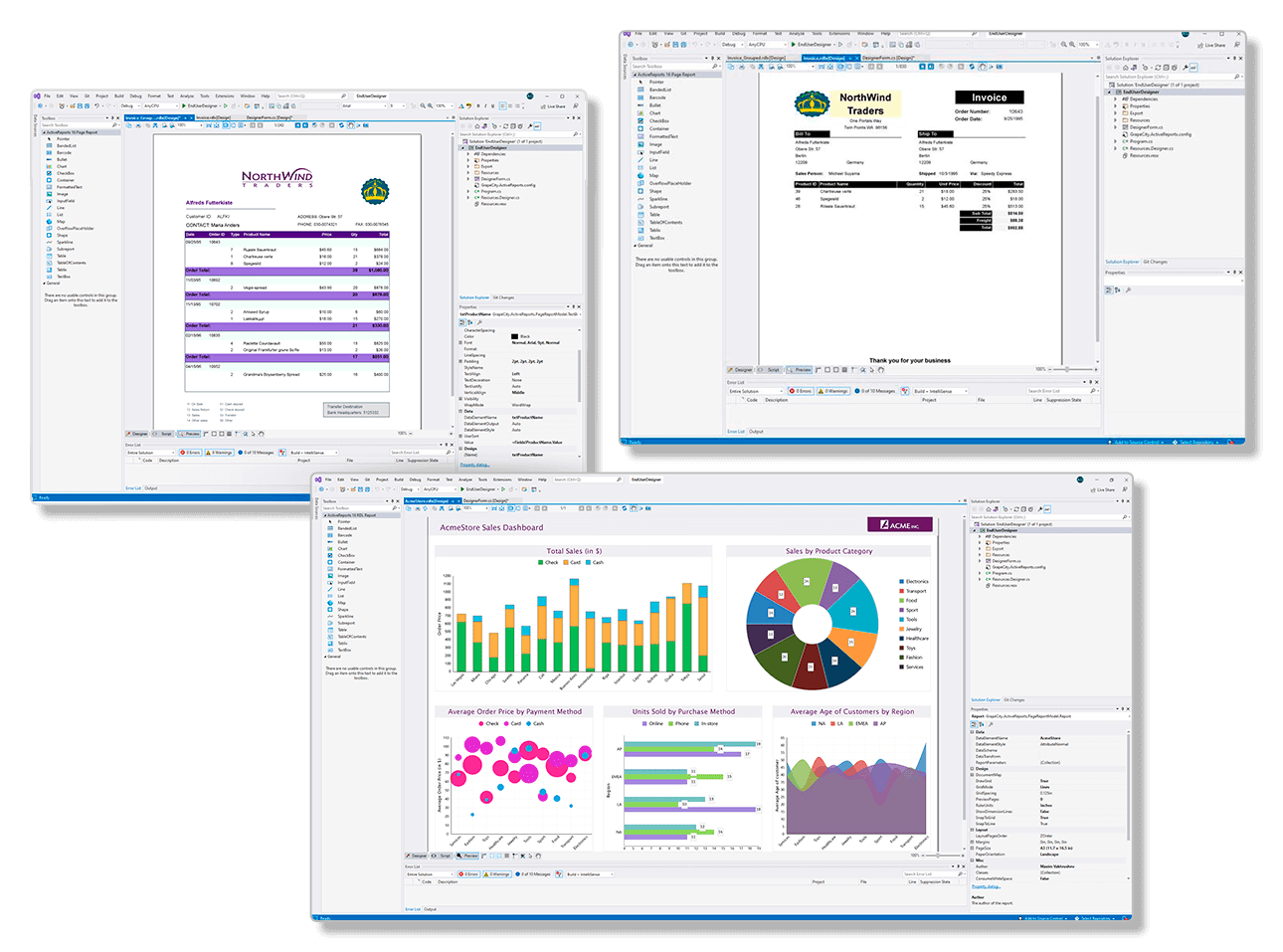Click Select Repository in dashboard window status bar
Image resolution: width=1283 pixels, height=952 pixels.
1096,918
